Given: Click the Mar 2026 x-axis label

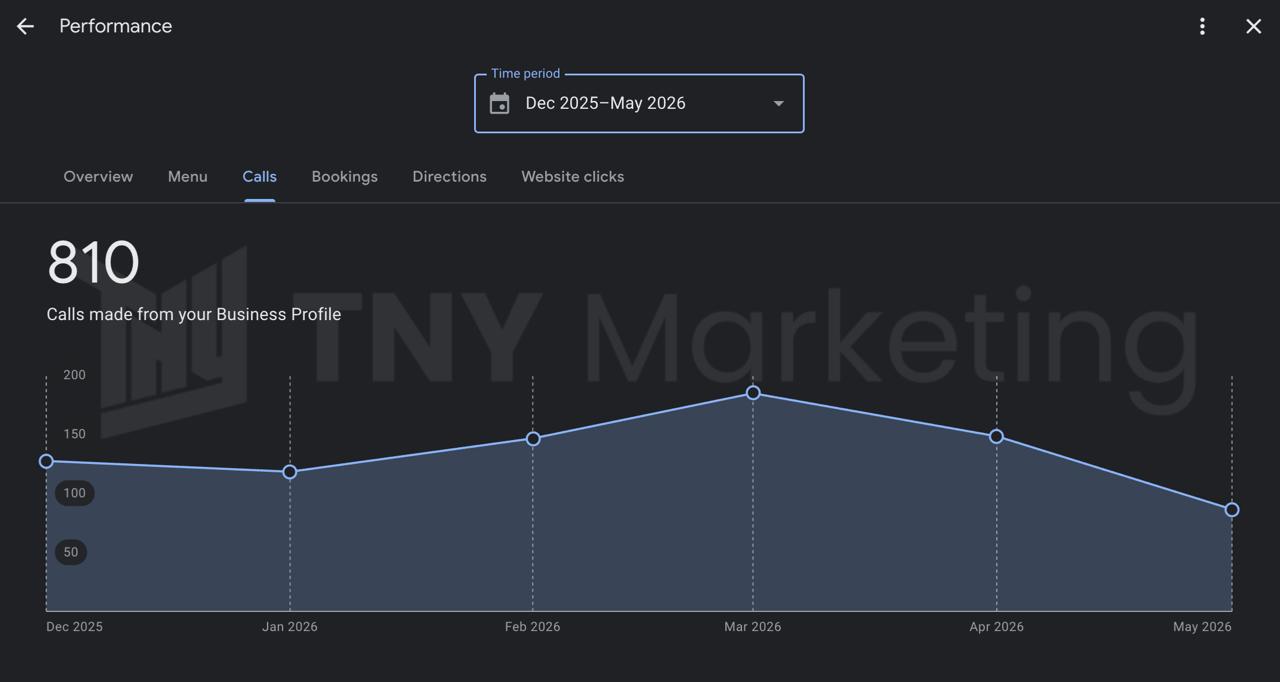Looking at the screenshot, I should [753, 627].
